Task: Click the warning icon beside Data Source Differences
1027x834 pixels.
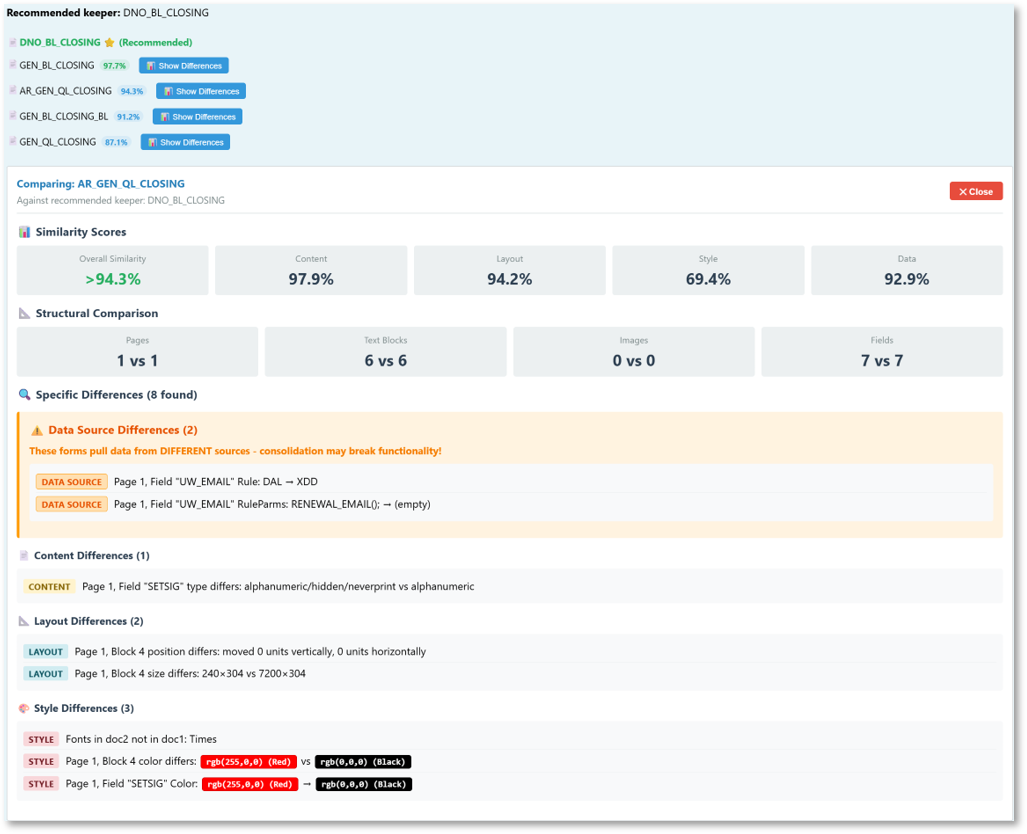Action: pyautogui.click(x=37, y=430)
